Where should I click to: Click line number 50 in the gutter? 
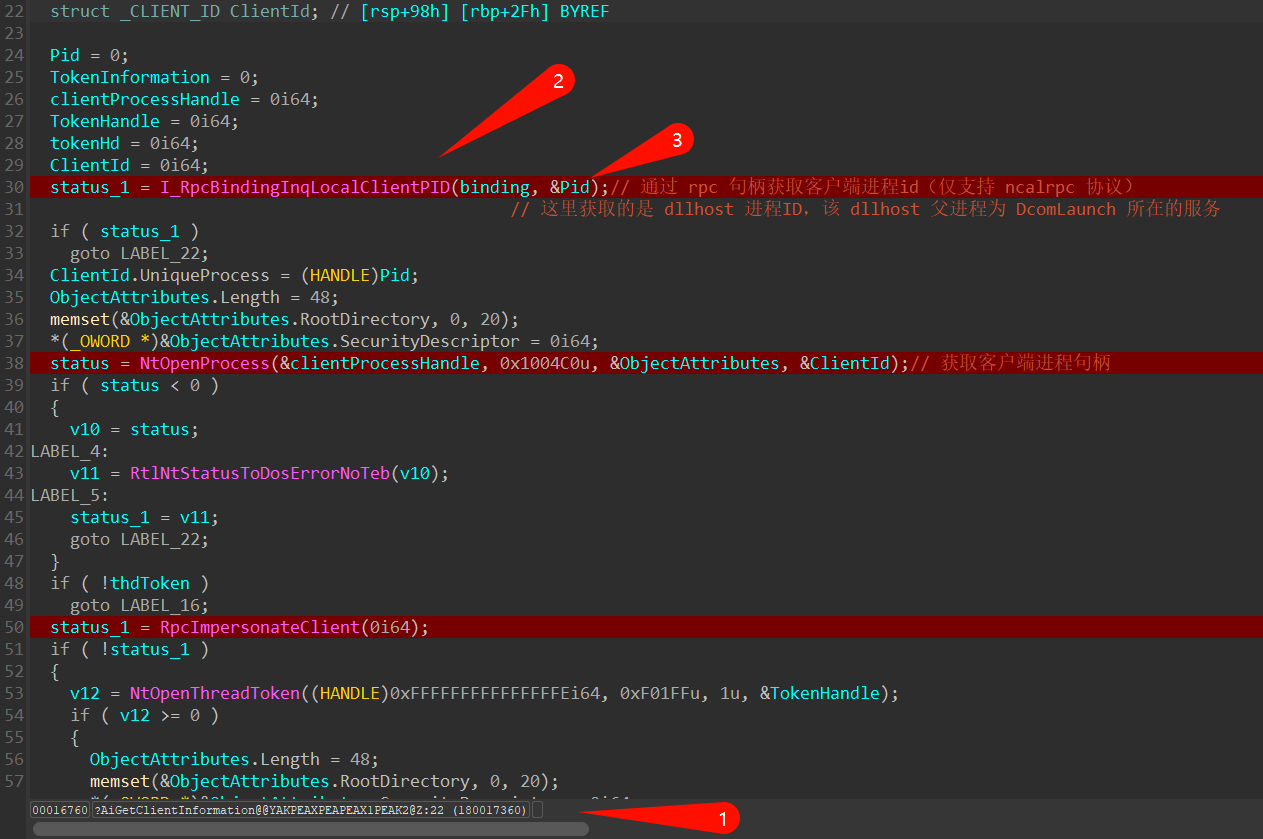14,627
